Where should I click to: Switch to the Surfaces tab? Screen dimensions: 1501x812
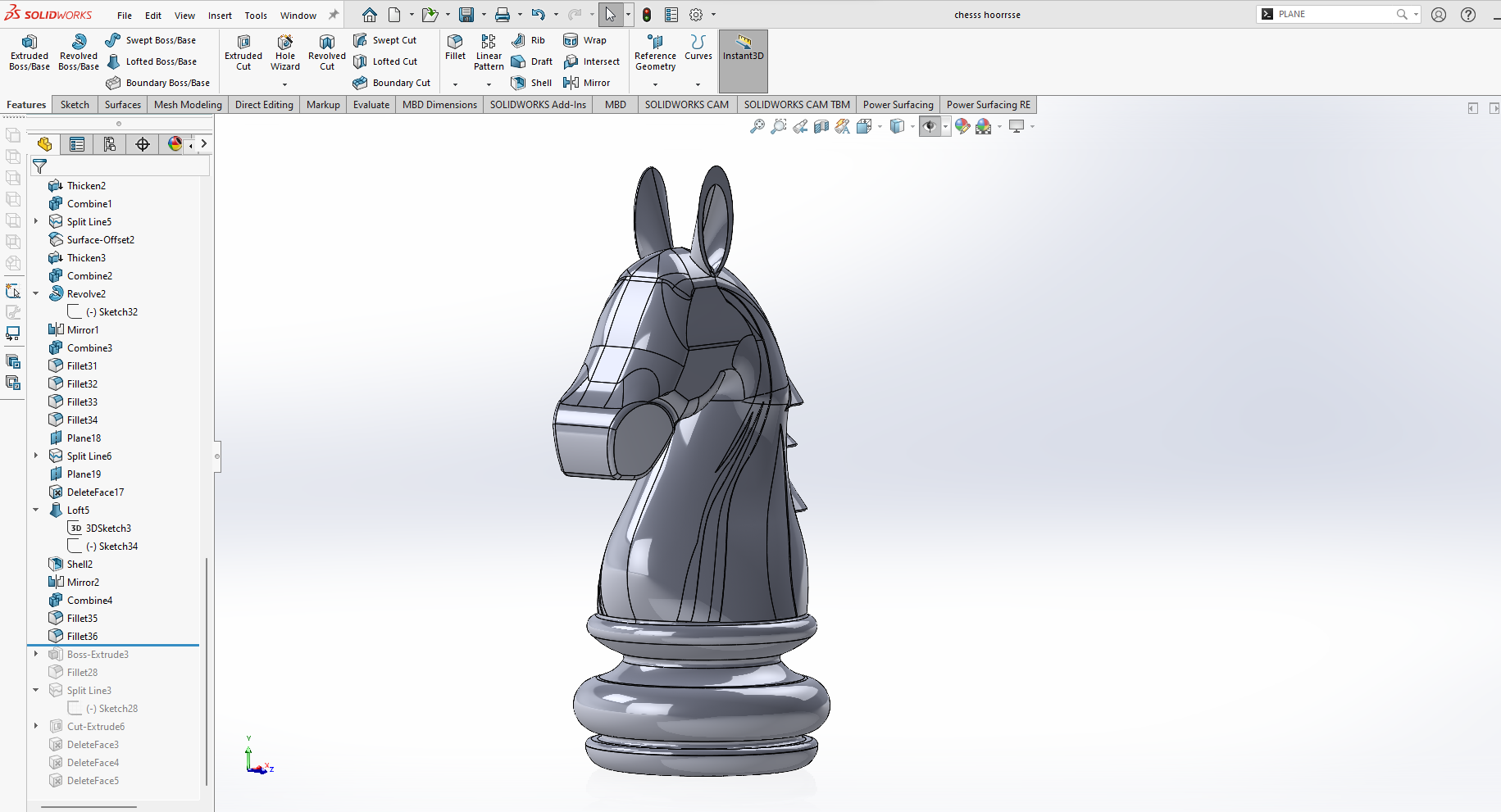point(122,105)
